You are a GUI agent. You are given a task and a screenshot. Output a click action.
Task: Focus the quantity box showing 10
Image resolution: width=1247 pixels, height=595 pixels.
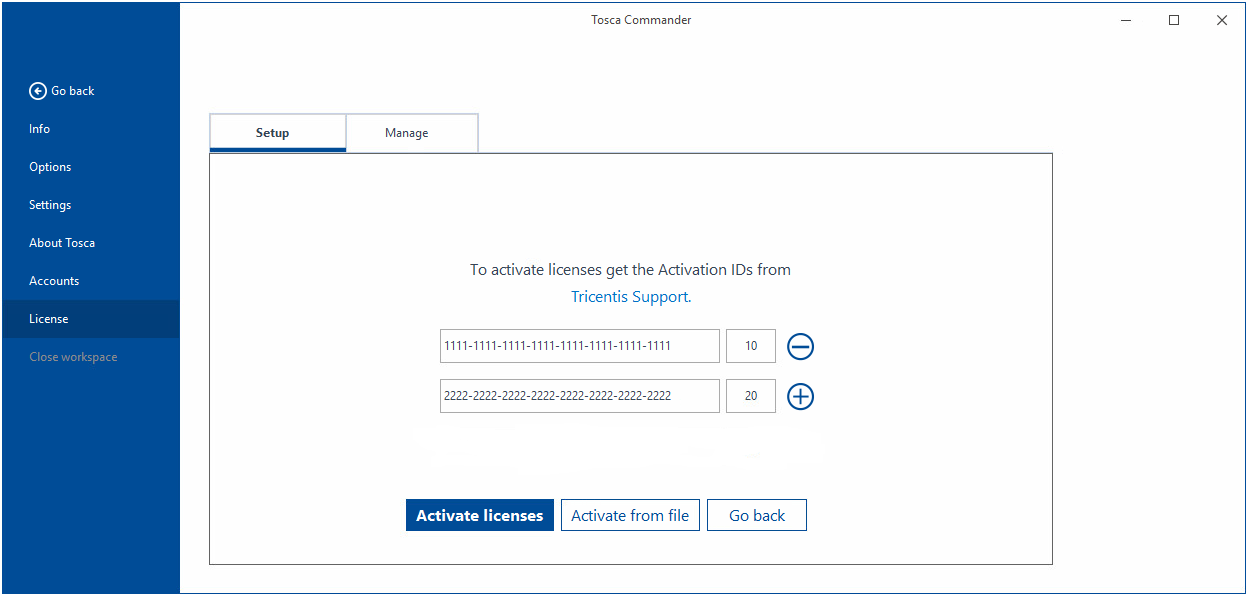pyautogui.click(x=750, y=346)
